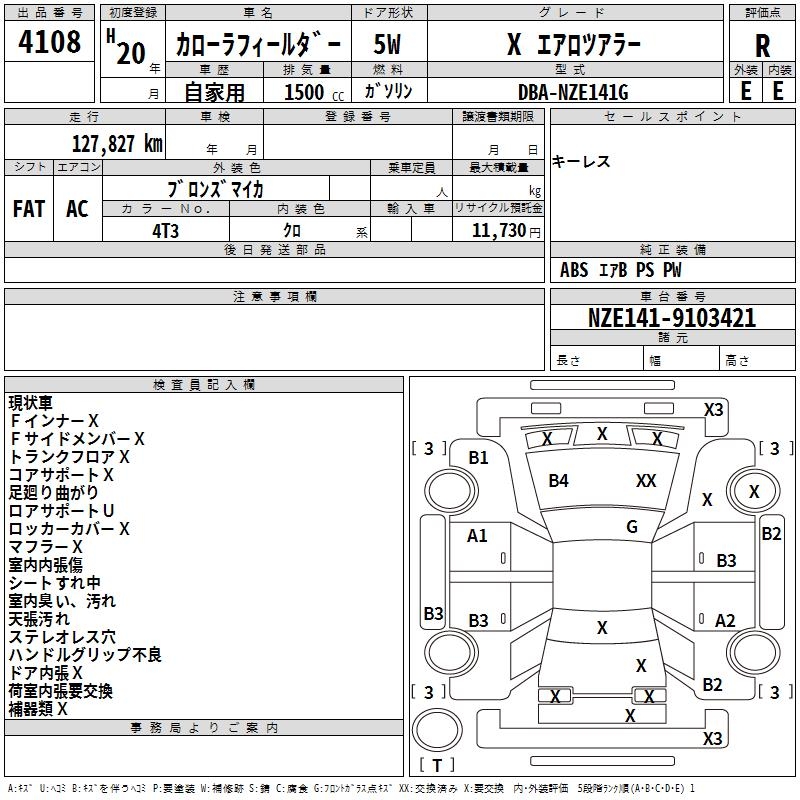Click the DBA-NZE141G model code
This screenshot has width=800, height=800.
pyautogui.click(x=573, y=92)
